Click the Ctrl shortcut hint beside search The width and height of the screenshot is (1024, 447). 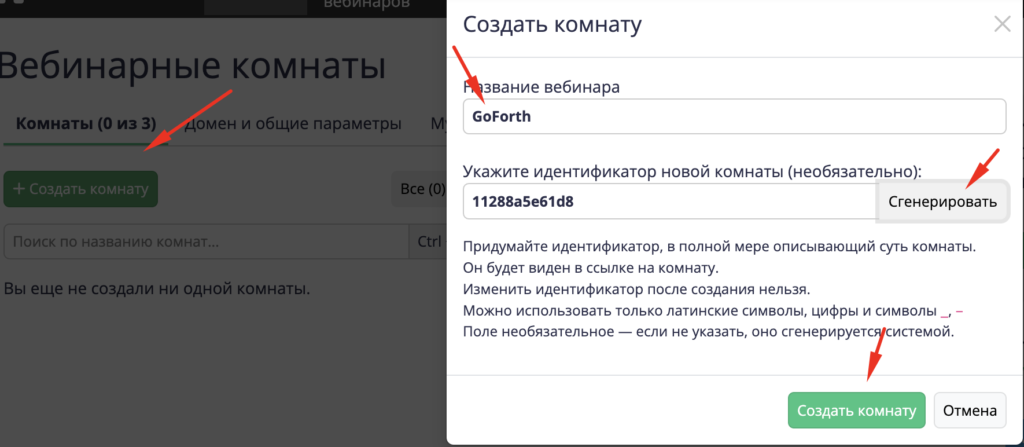pyautogui.click(x=429, y=241)
